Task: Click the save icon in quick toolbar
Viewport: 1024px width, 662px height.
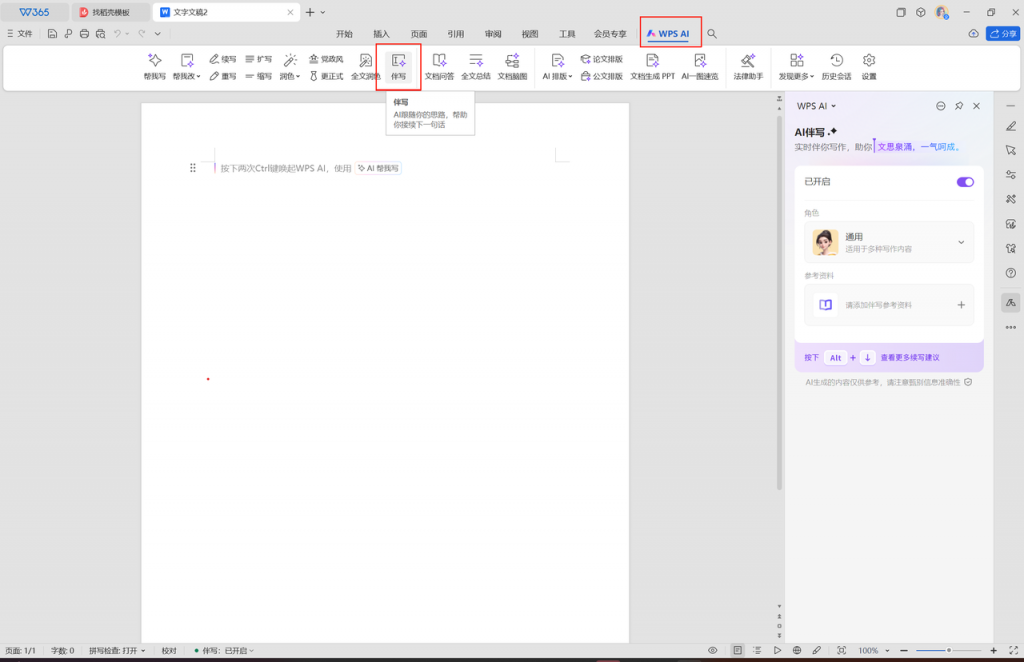Action: (52, 33)
